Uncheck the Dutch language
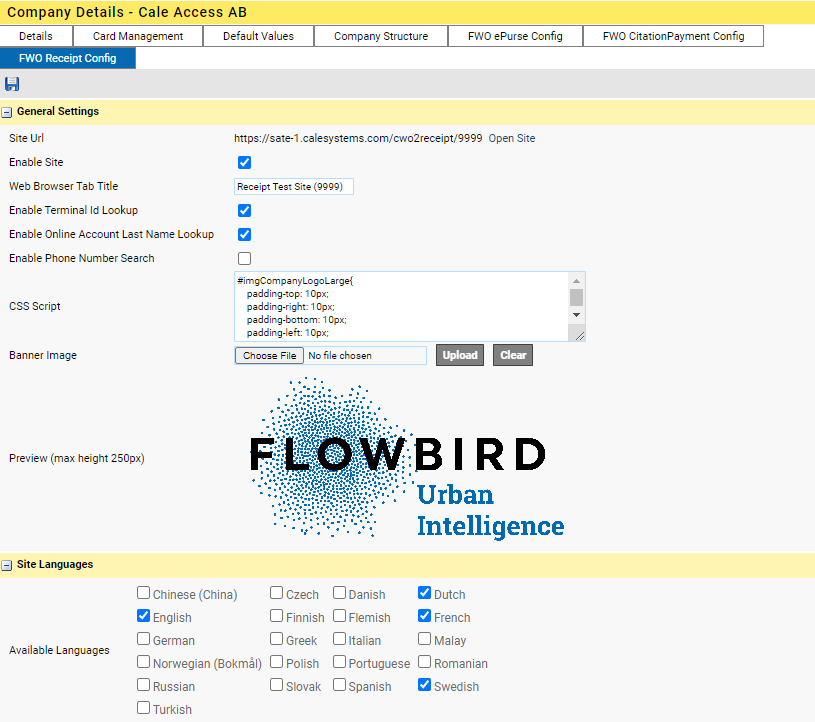The width and height of the screenshot is (815, 722). tap(425, 593)
